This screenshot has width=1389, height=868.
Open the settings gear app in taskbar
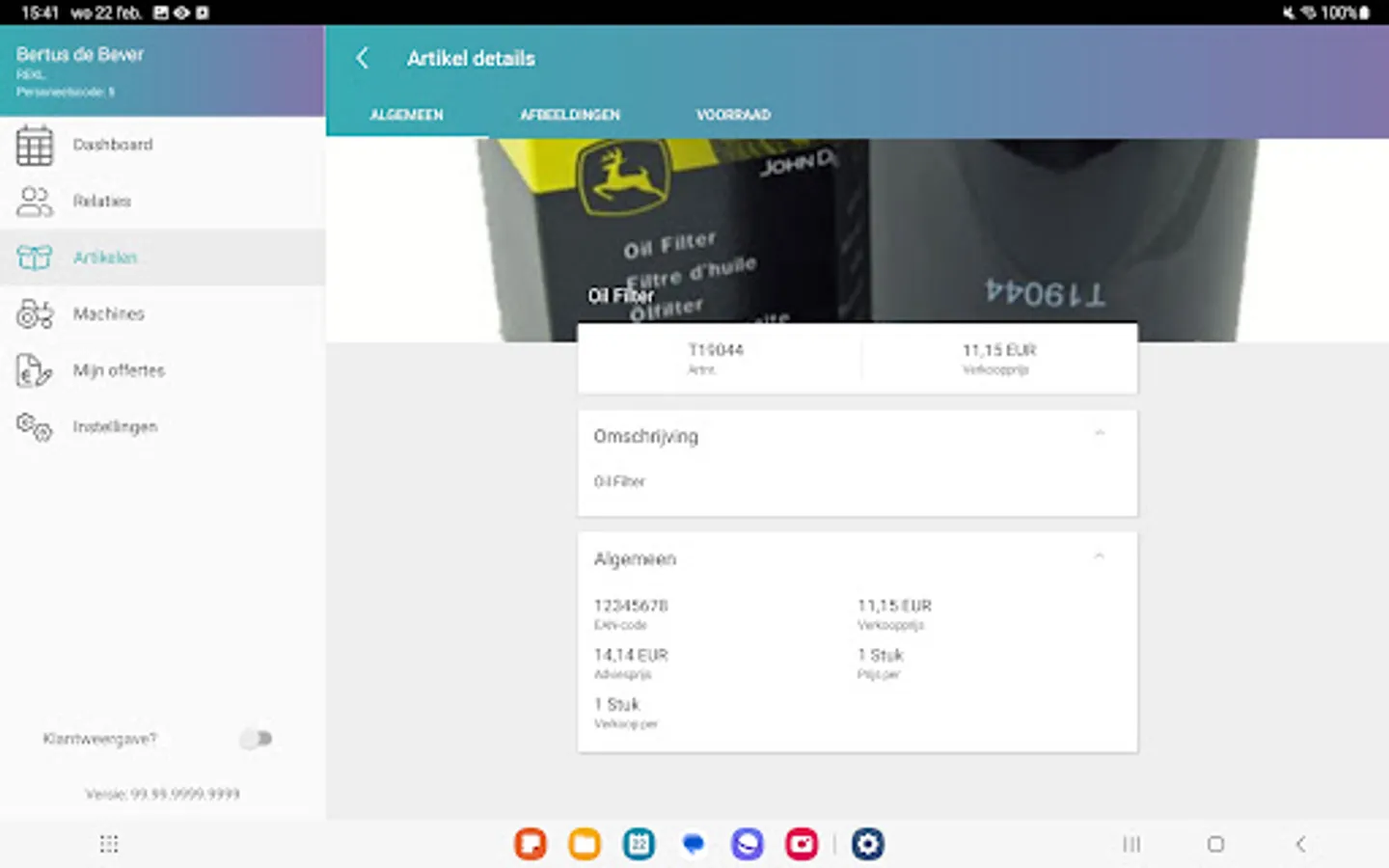click(x=867, y=844)
